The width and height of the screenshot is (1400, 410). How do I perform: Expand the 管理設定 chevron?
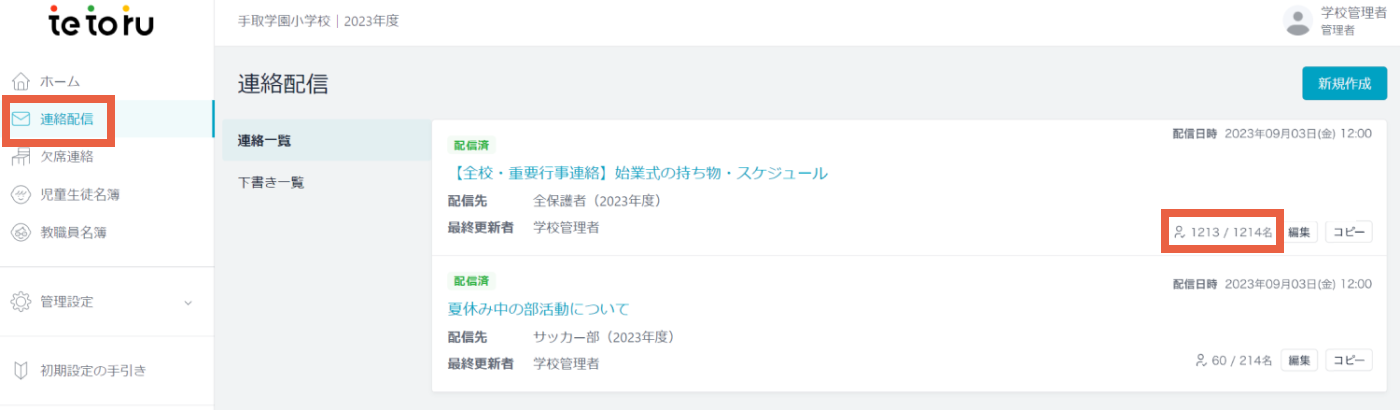point(188,302)
